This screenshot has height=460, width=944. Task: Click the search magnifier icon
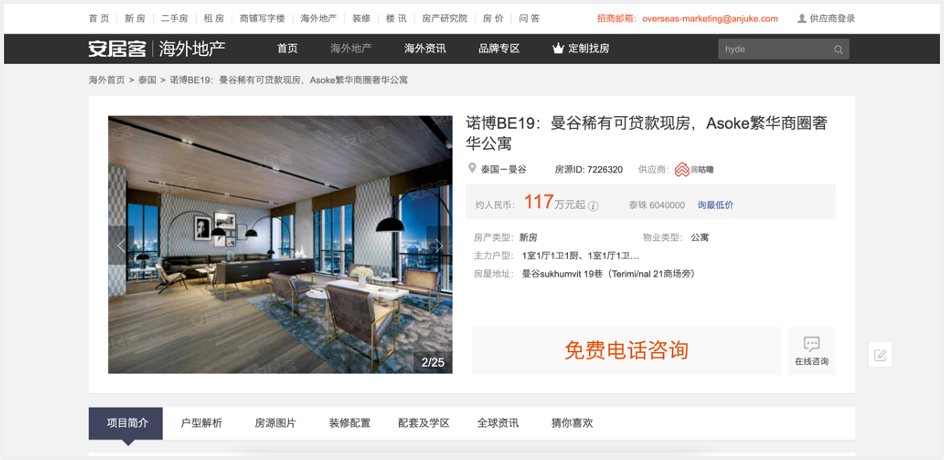pyautogui.click(x=838, y=49)
